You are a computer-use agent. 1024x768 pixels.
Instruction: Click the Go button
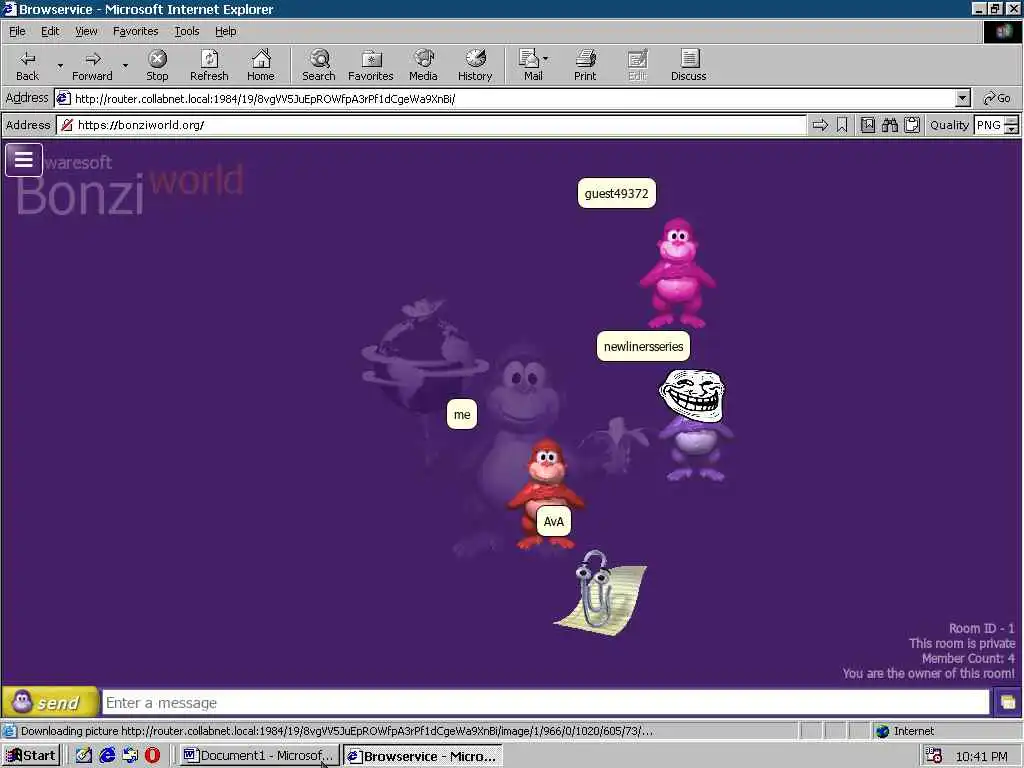(x=997, y=99)
